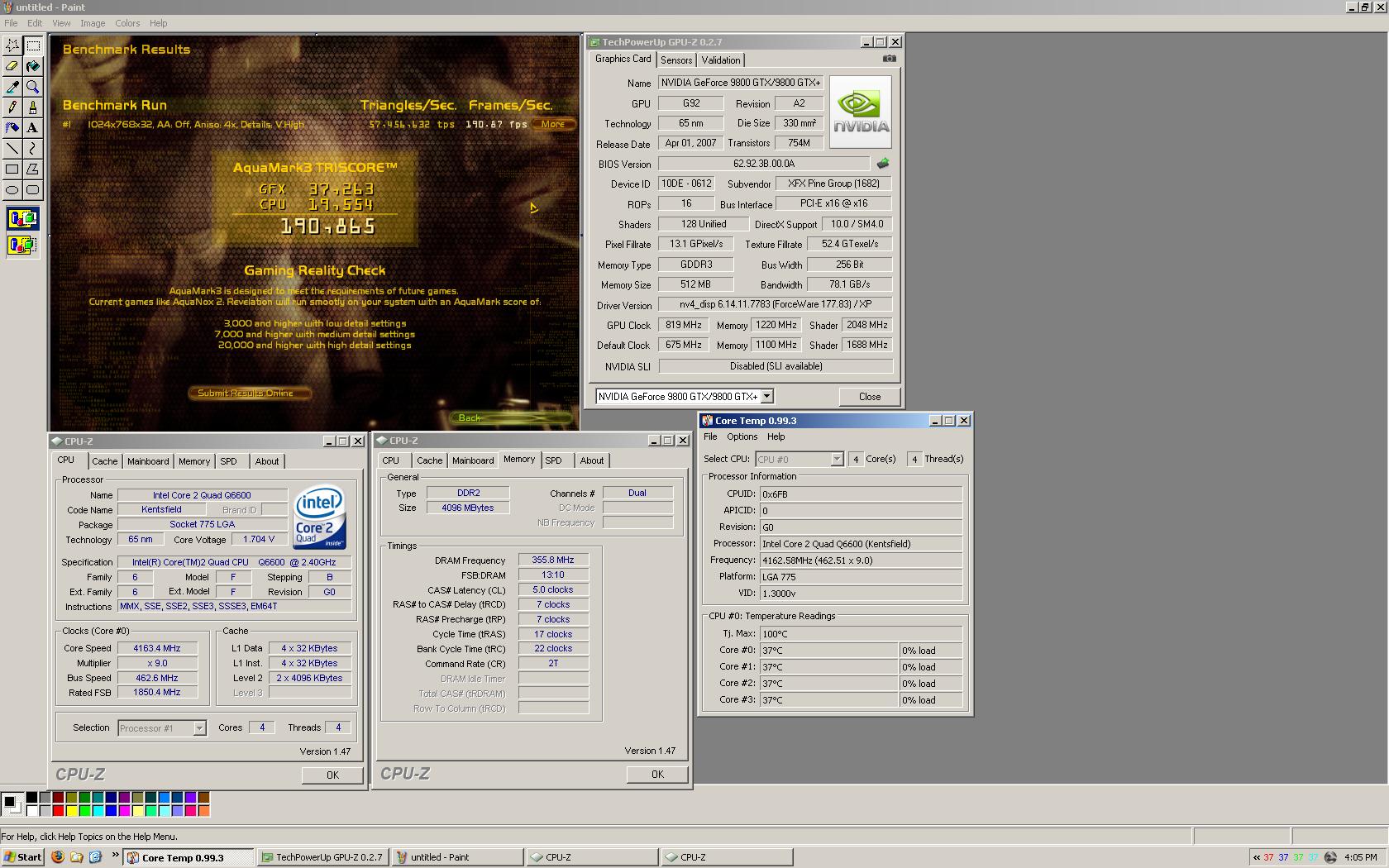Click the Core Voltage value 1.704 V
Image resolution: width=1389 pixels, height=868 pixels.
[x=259, y=539]
